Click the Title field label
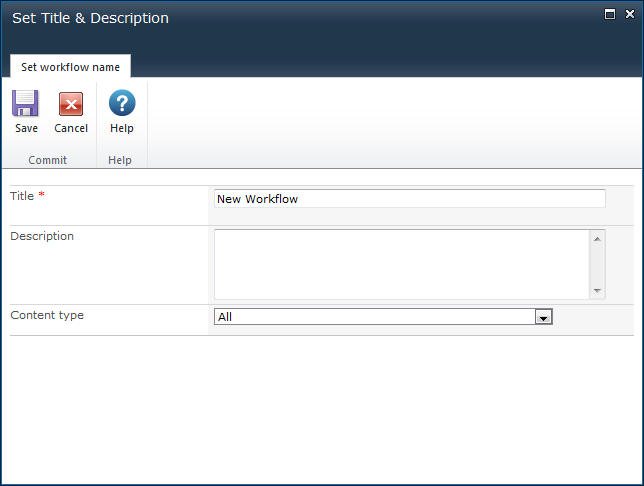644x486 pixels. click(22, 196)
